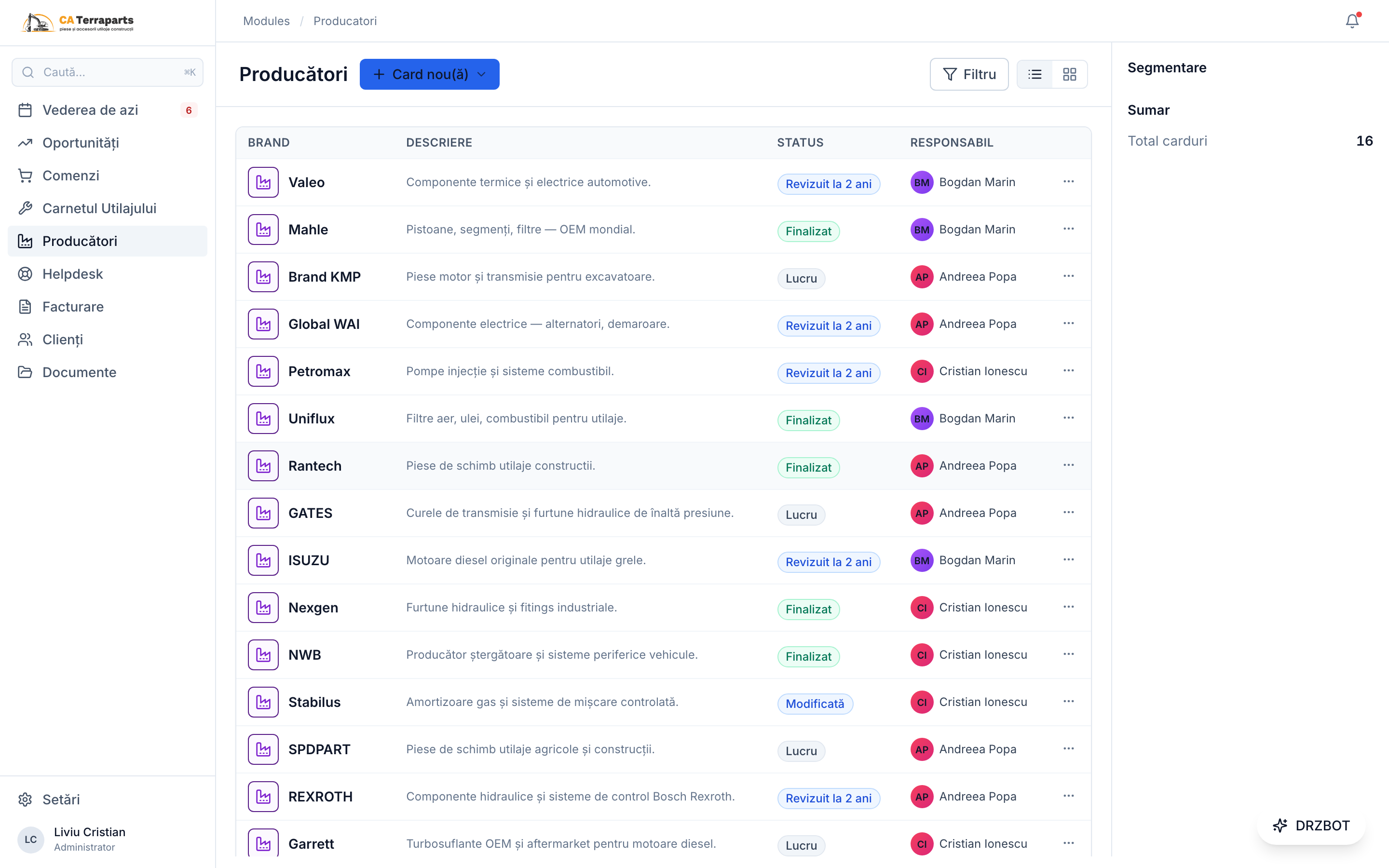Go to Facturare
The image size is (1389, 868).
[x=108, y=307]
